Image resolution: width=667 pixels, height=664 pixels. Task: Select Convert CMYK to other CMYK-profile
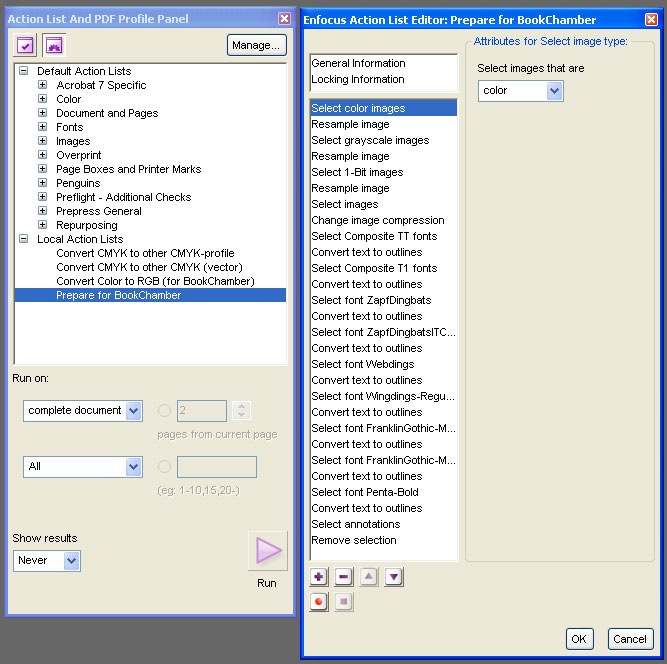[145, 253]
